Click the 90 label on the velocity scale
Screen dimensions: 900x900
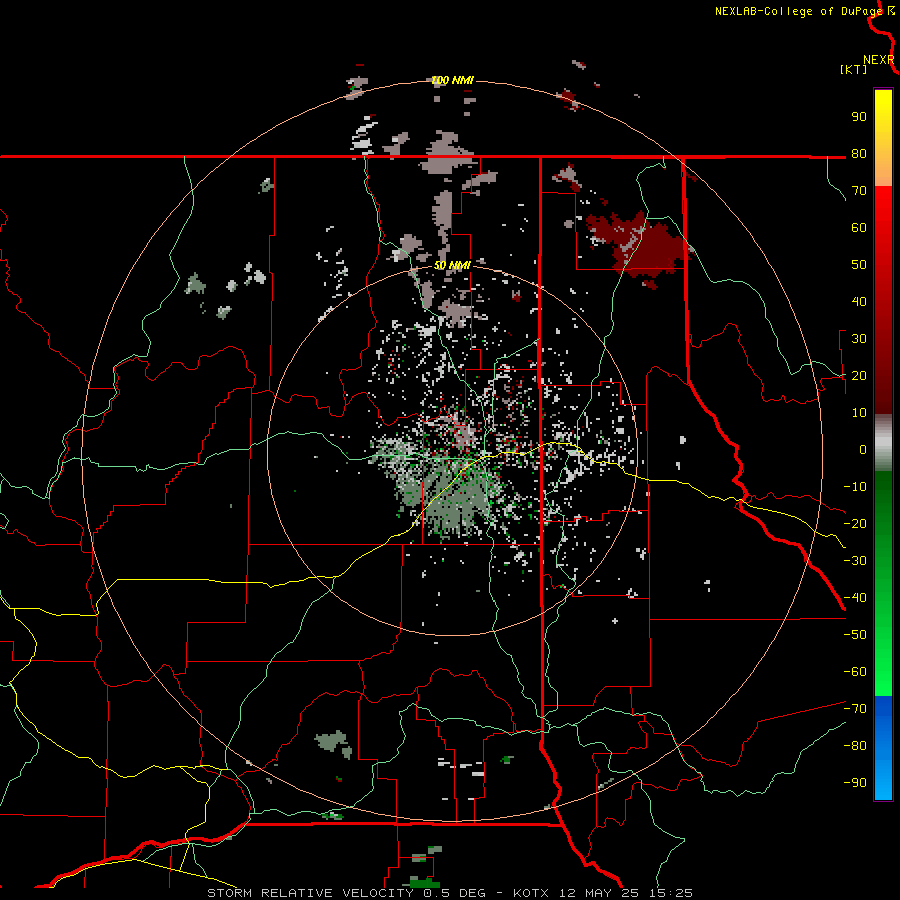pyautogui.click(x=859, y=117)
